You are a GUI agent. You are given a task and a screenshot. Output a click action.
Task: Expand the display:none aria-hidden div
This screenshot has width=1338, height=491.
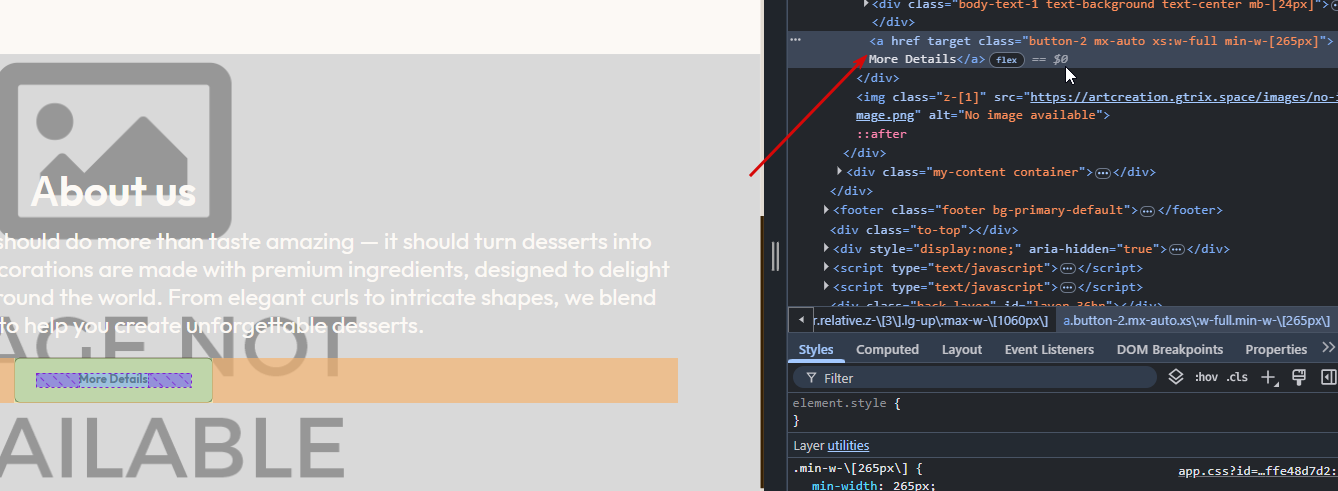pos(827,248)
